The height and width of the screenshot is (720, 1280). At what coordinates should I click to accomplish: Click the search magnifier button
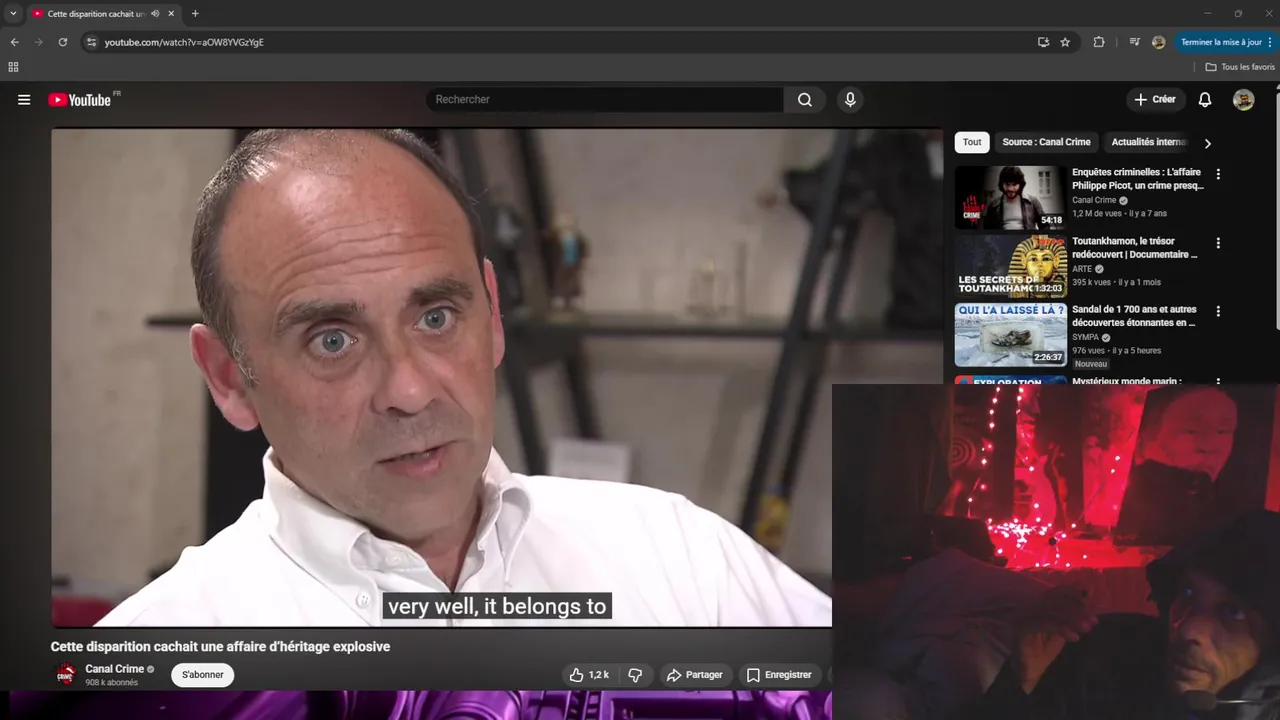pos(805,100)
